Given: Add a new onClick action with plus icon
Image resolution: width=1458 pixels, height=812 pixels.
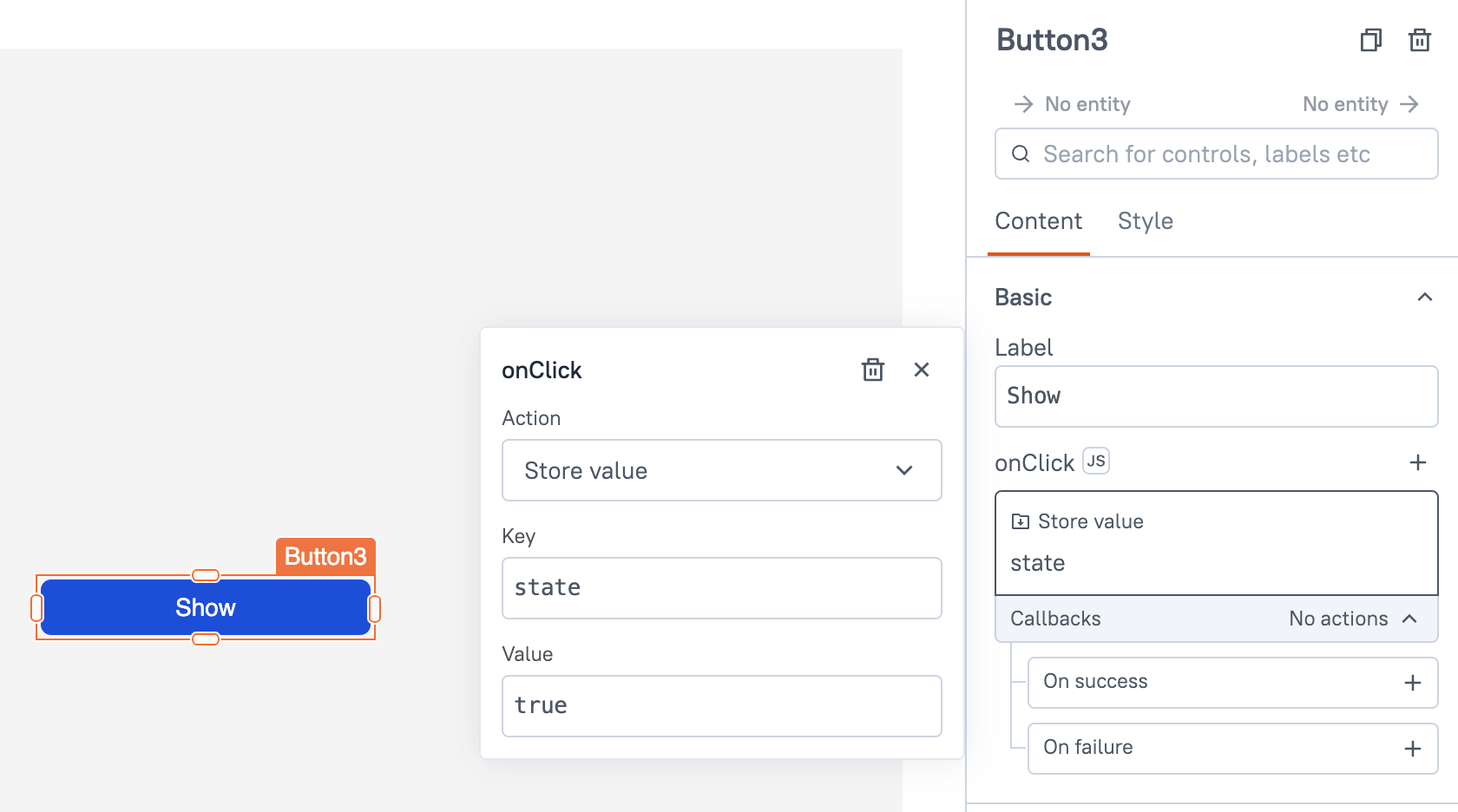Looking at the screenshot, I should coord(1417,462).
